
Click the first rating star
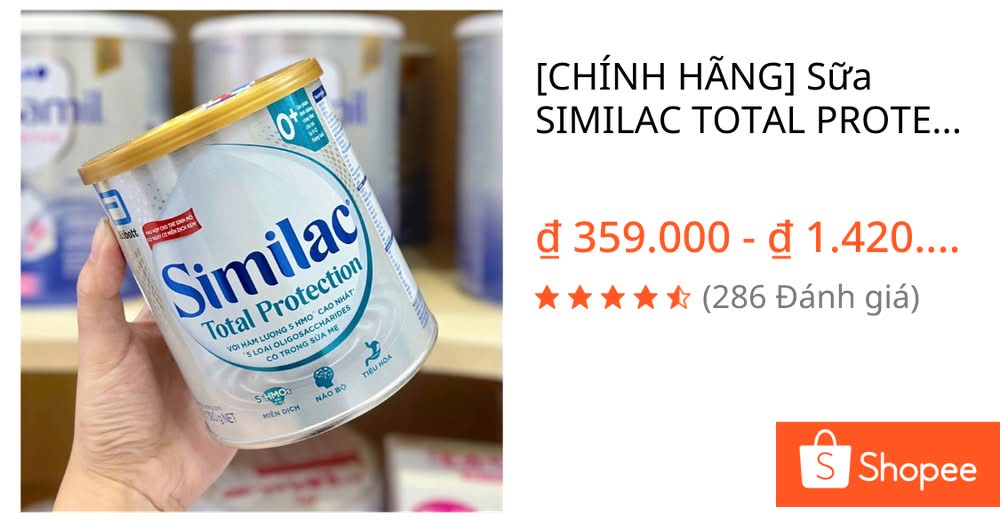(x=547, y=297)
